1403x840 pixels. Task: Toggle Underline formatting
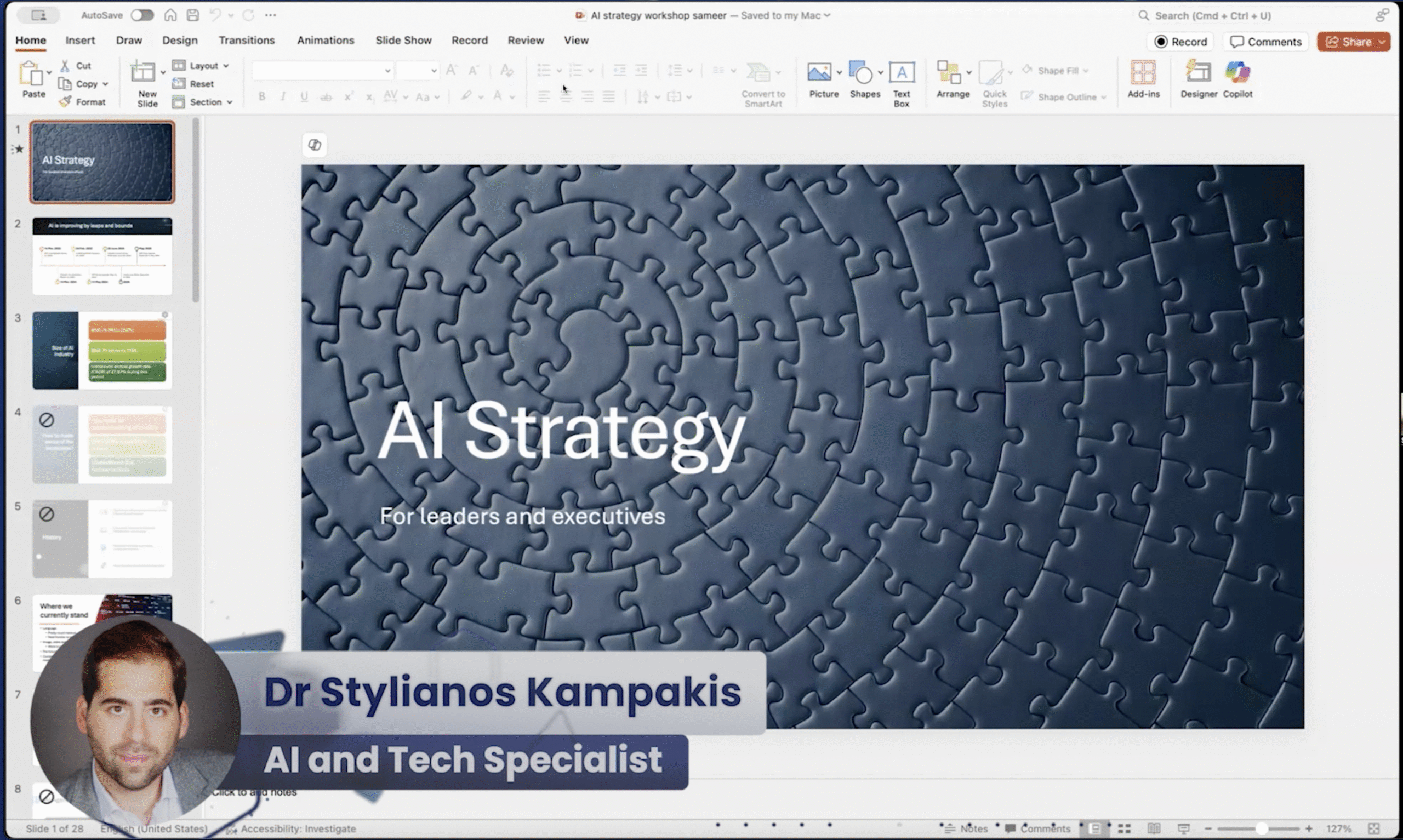[x=304, y=97]
